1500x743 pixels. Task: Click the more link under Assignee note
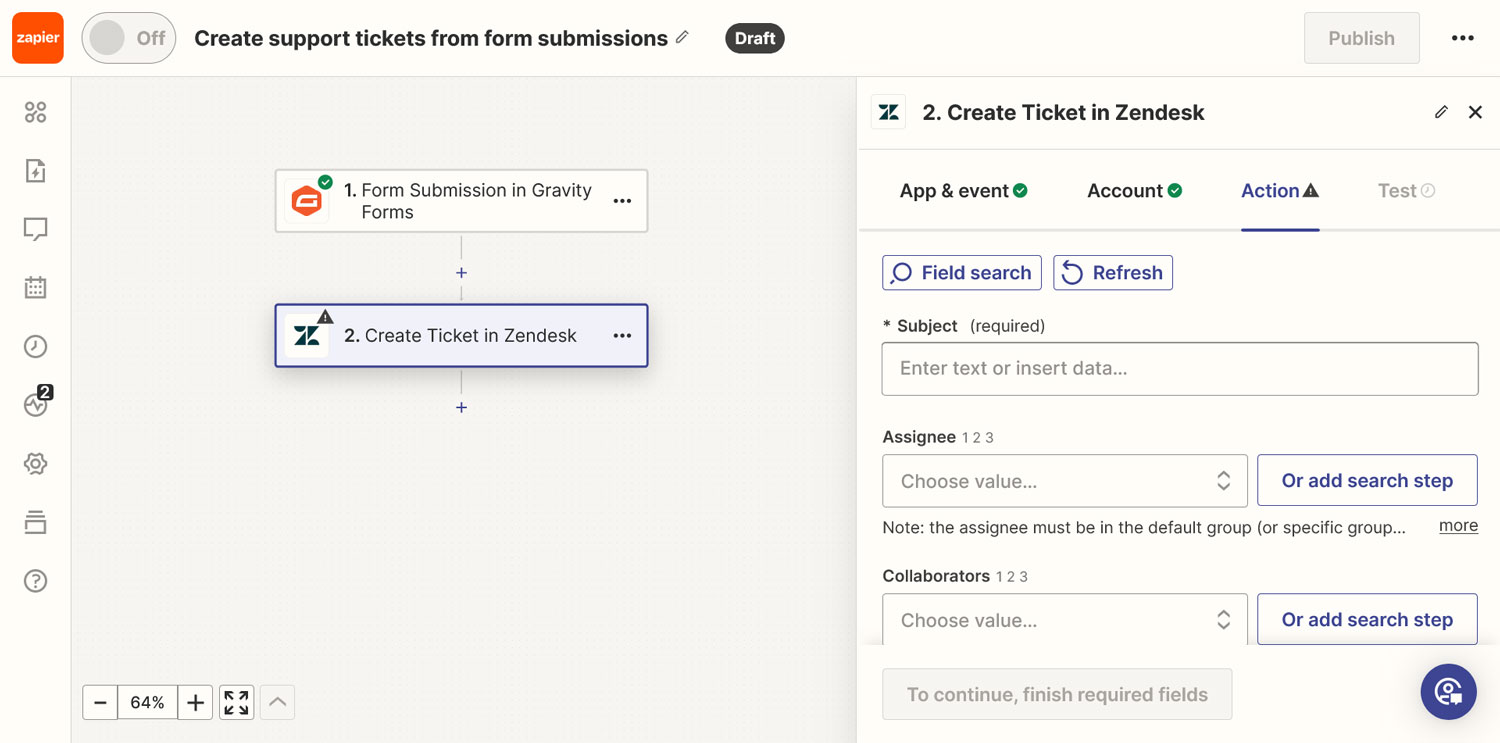(1458, 526)
